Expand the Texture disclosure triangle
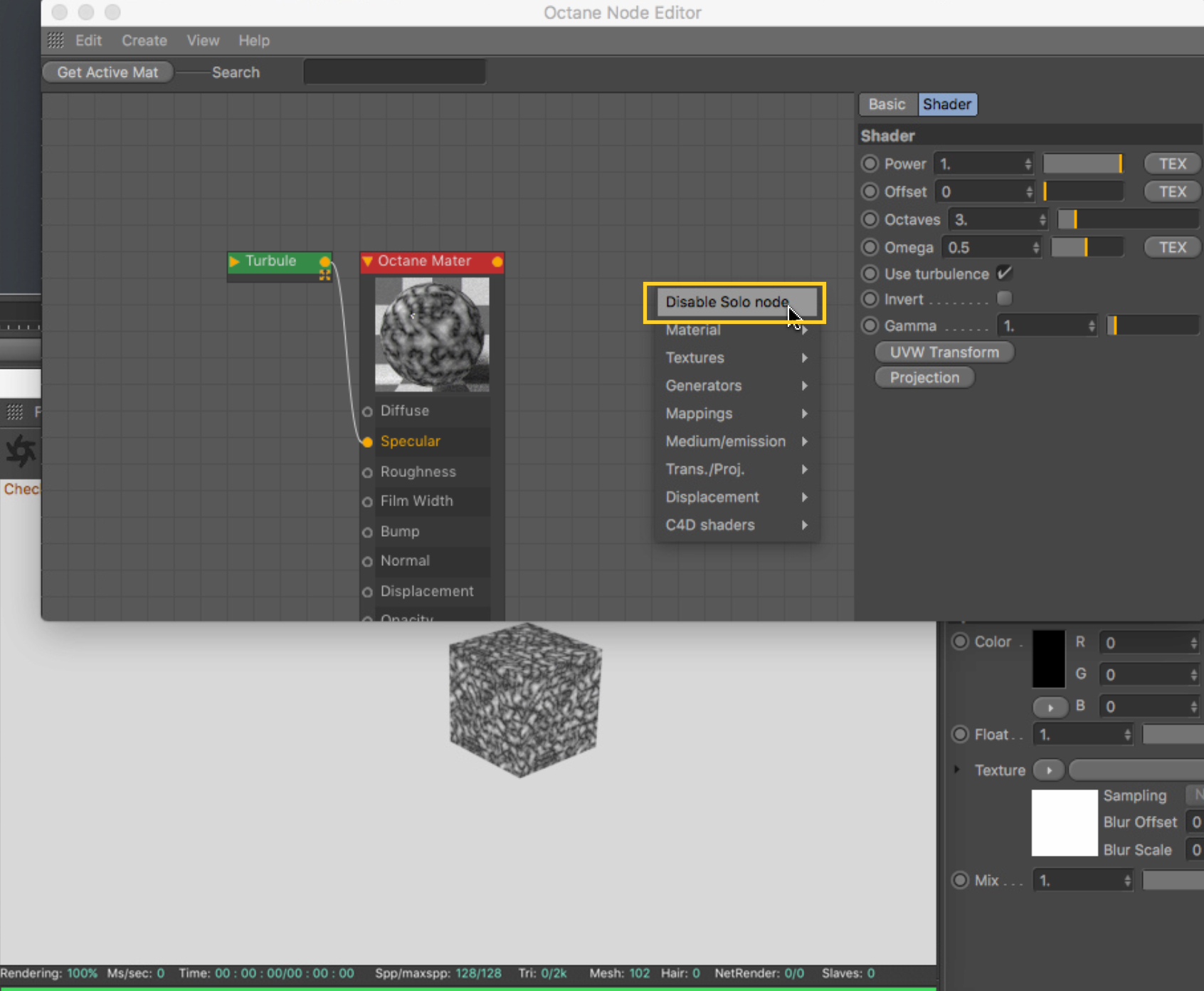Viewport: 1204px width, 991px height. pyautogui.click(x=957, y=770)
